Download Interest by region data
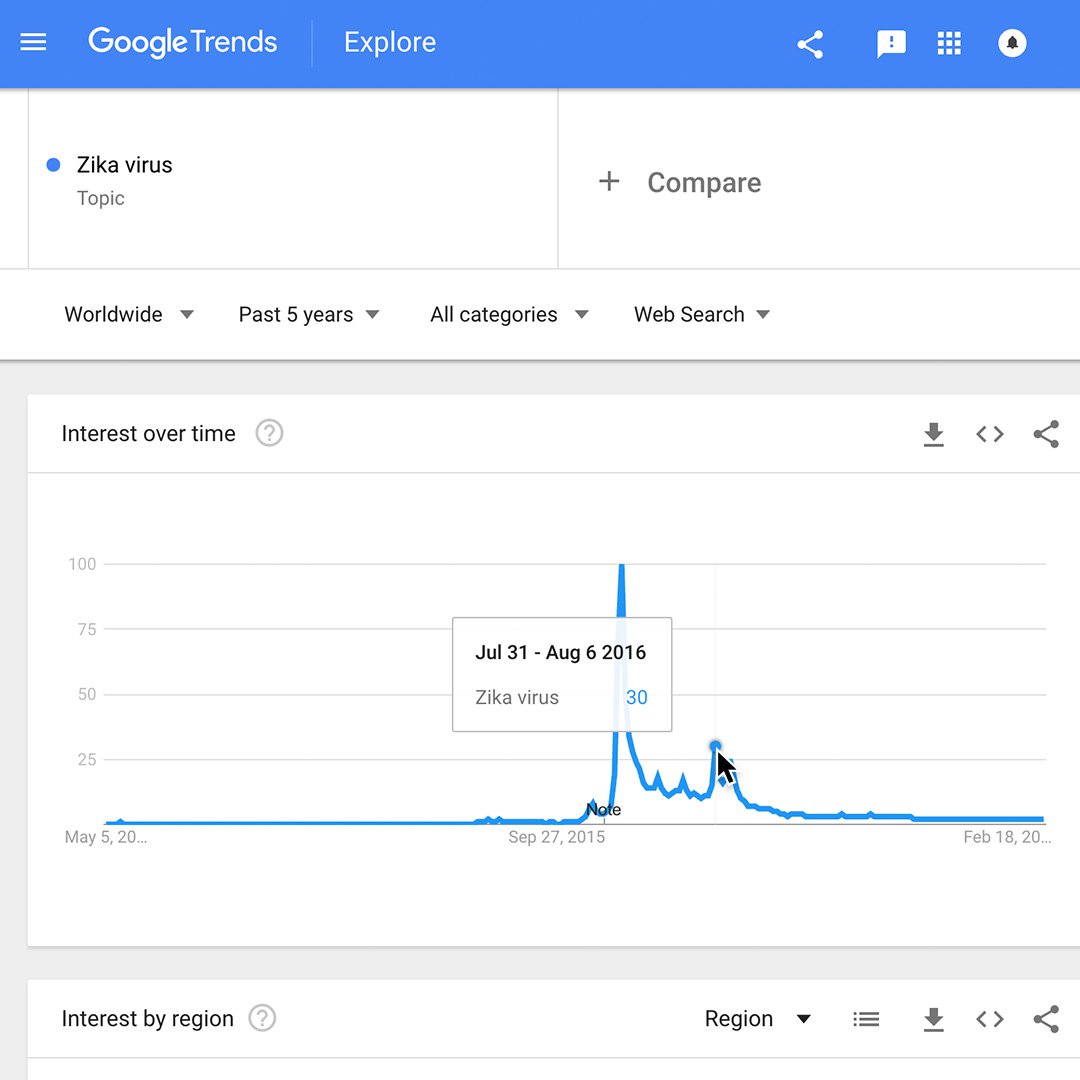 coord(933,1019)
